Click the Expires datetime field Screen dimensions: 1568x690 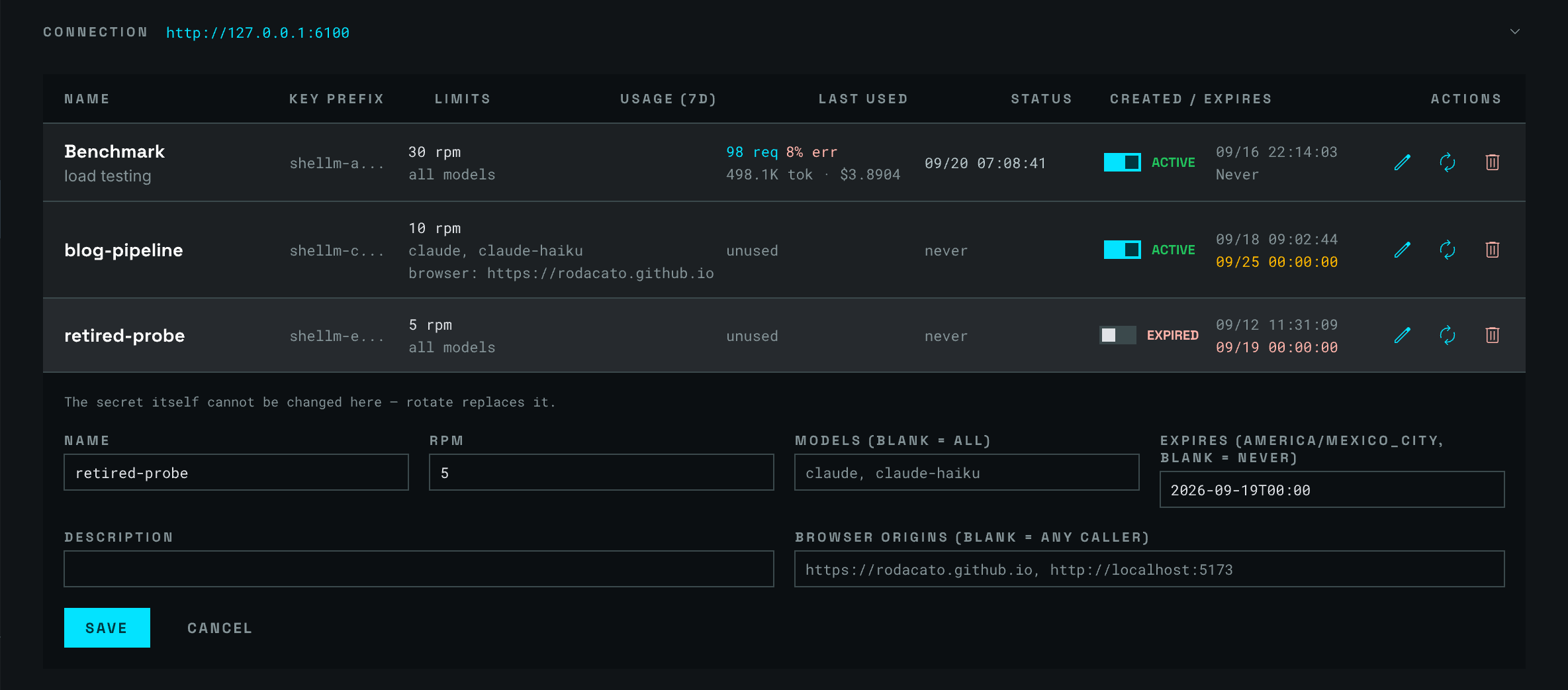coord(1332,489)
